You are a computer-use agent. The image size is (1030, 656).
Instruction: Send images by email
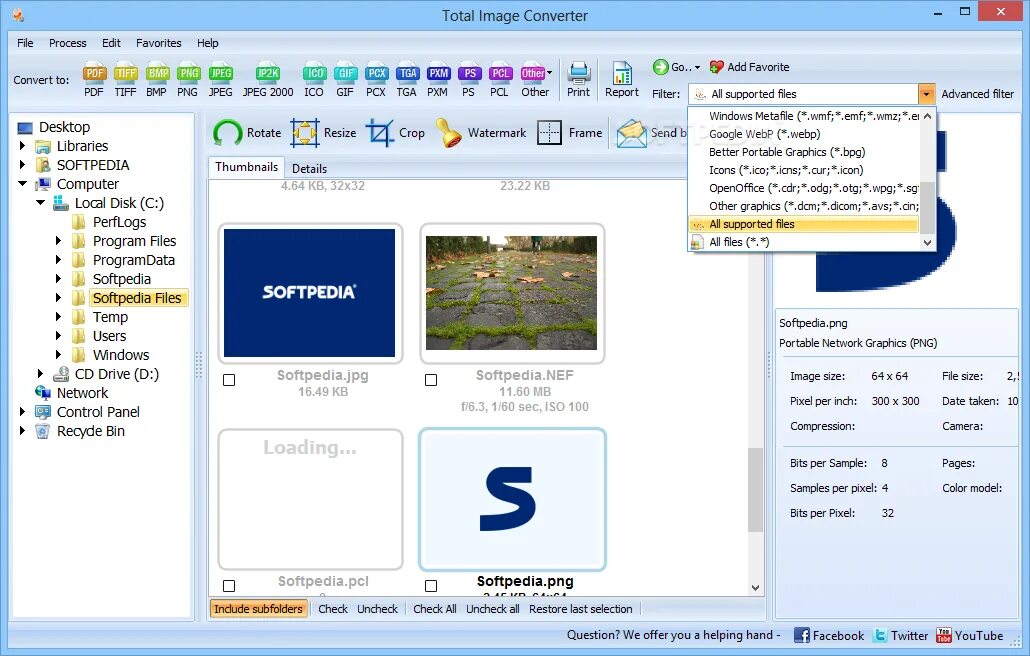coord(650,133)
